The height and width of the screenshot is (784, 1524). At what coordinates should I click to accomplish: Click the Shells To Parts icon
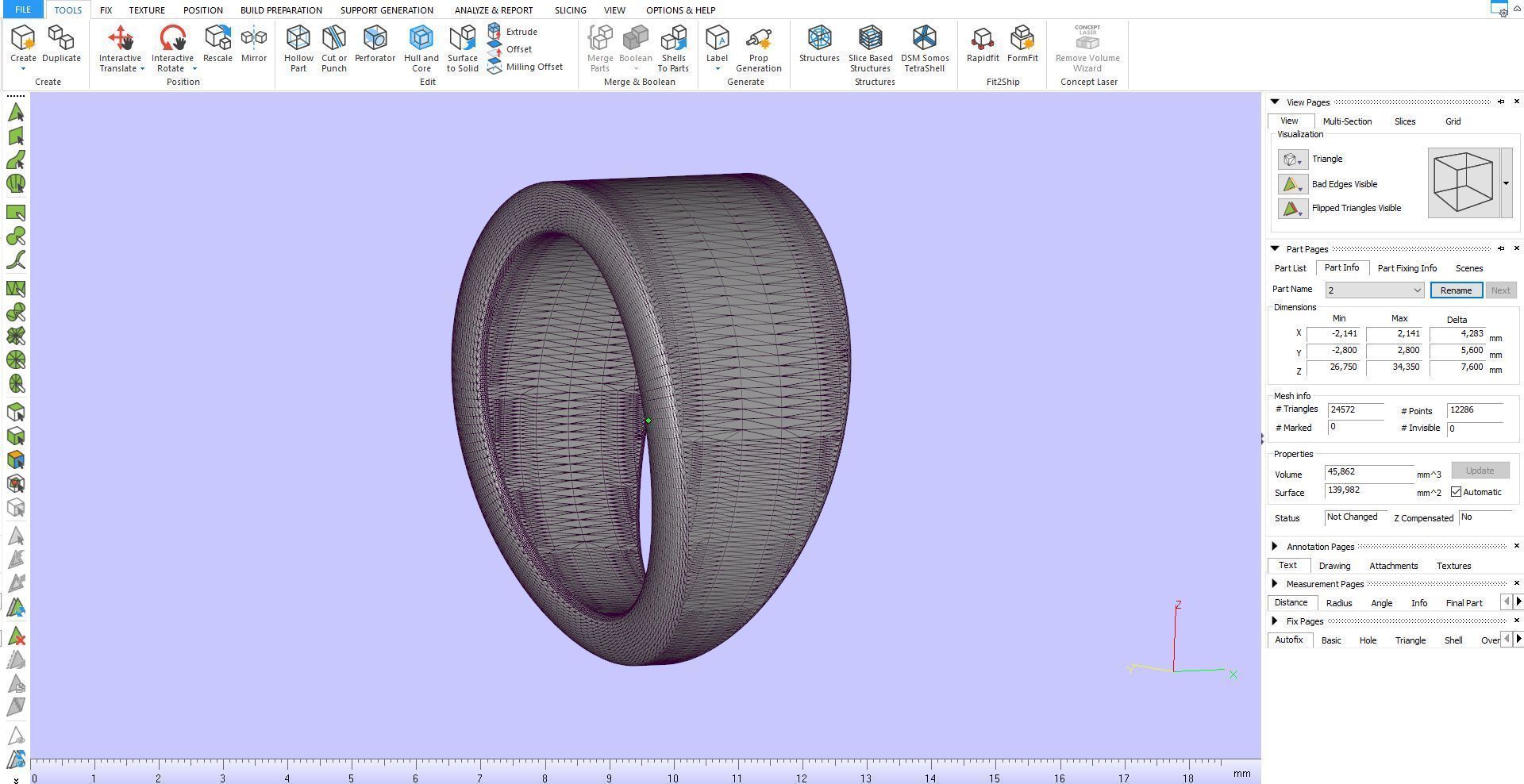pyautogui.click(x=673, y=37)
